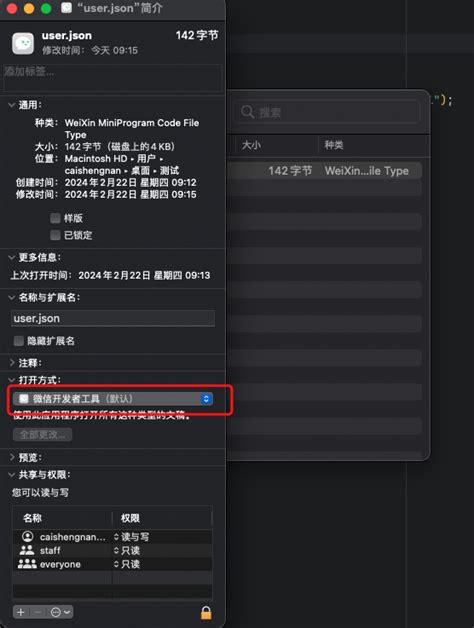Click the user.json filename field
Screen dimensions: 474x628
[x=113, y=318]
